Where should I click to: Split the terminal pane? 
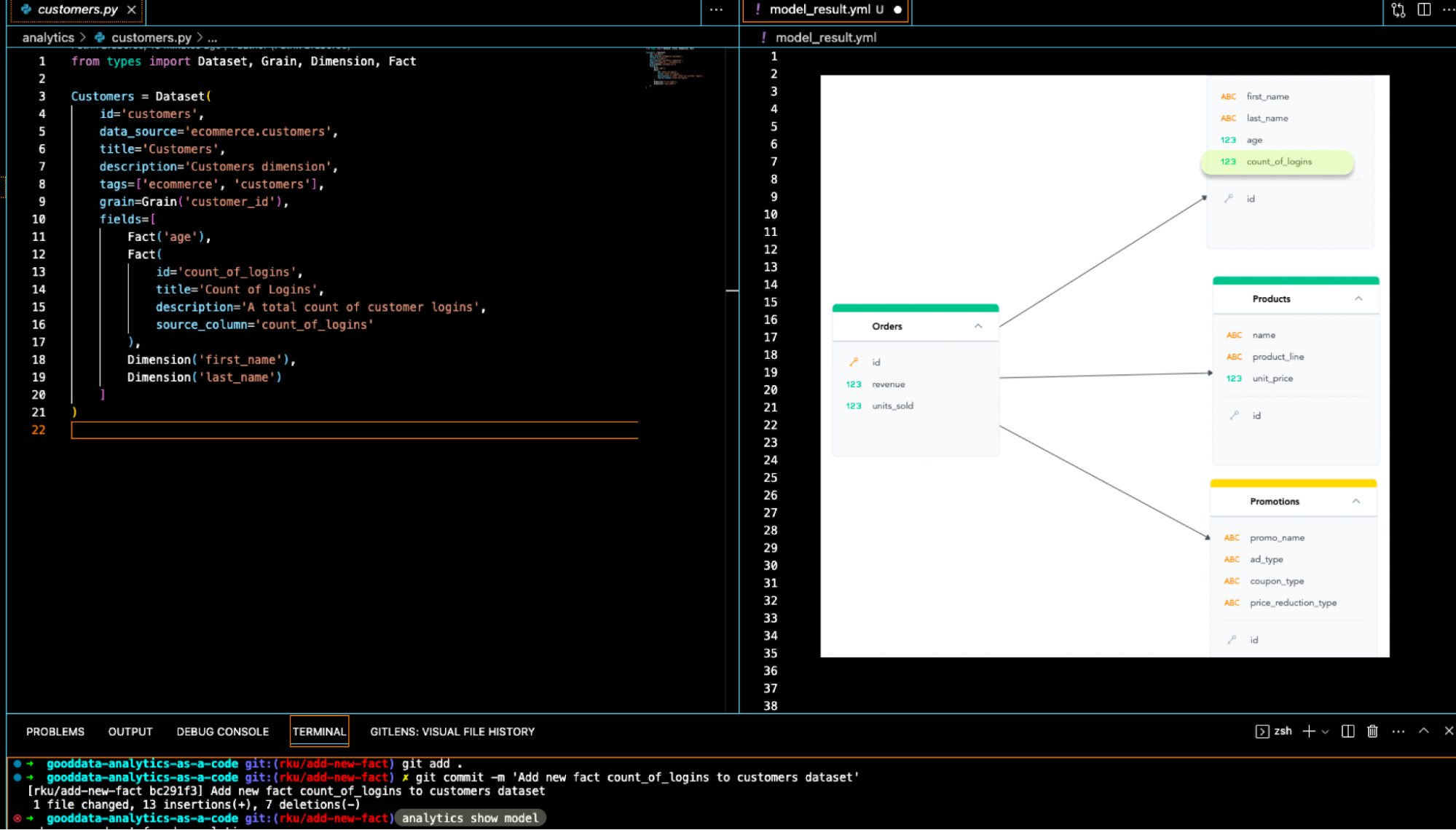coord(1347,731)
